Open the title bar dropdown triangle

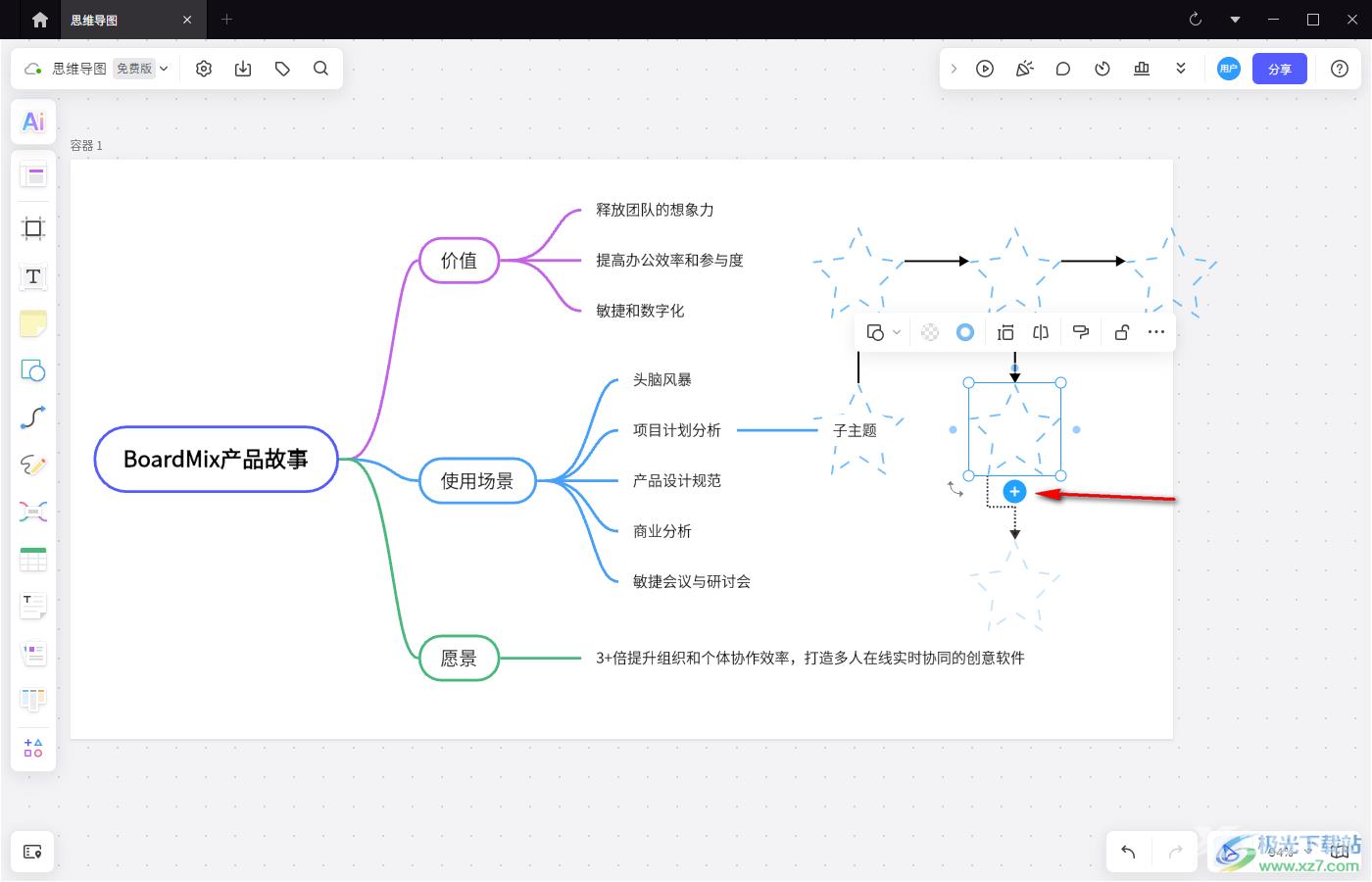click(x=1235, y=20)
